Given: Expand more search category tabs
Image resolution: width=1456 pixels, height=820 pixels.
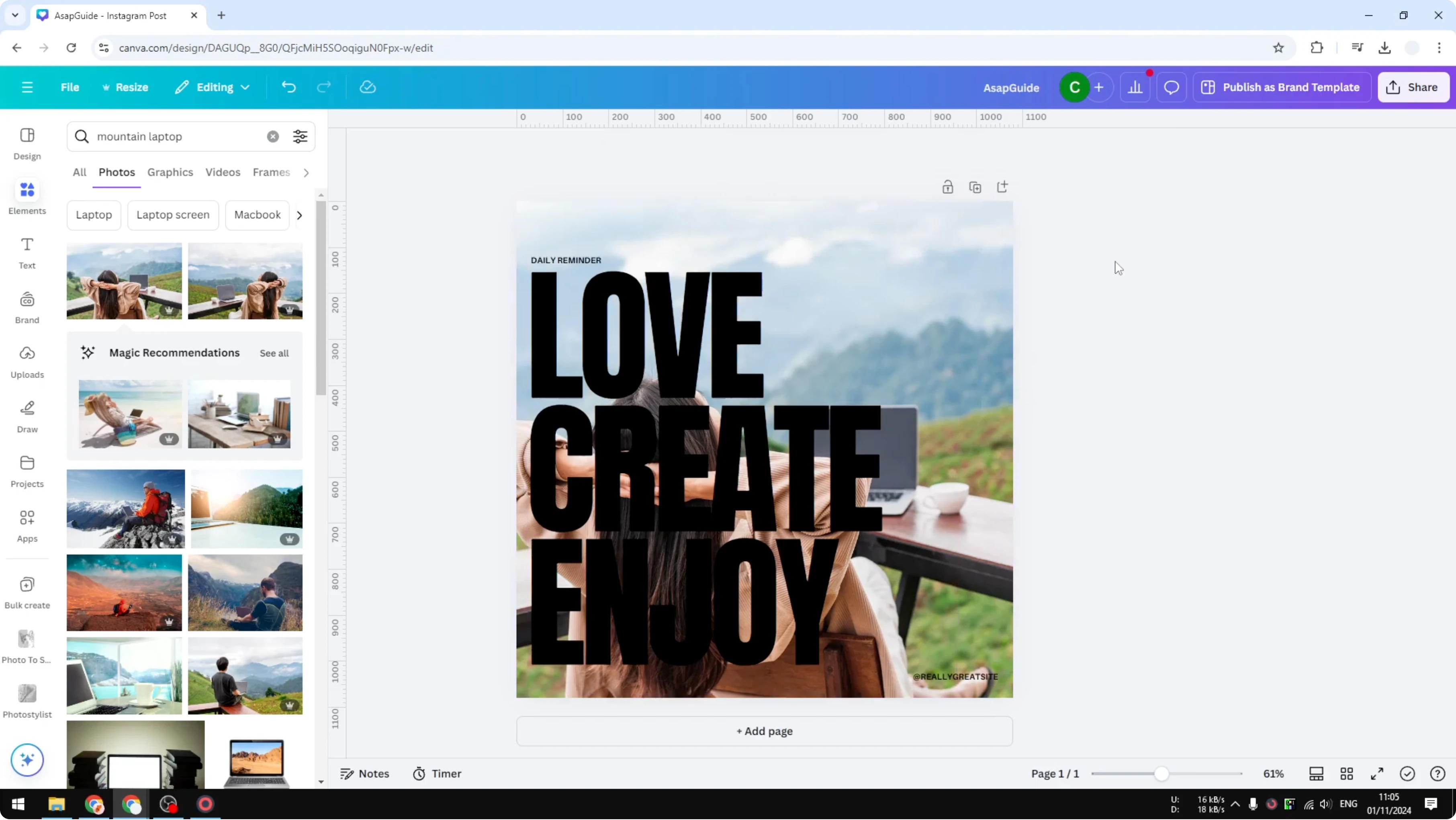Looking at the screenshot, I should 306,172.
